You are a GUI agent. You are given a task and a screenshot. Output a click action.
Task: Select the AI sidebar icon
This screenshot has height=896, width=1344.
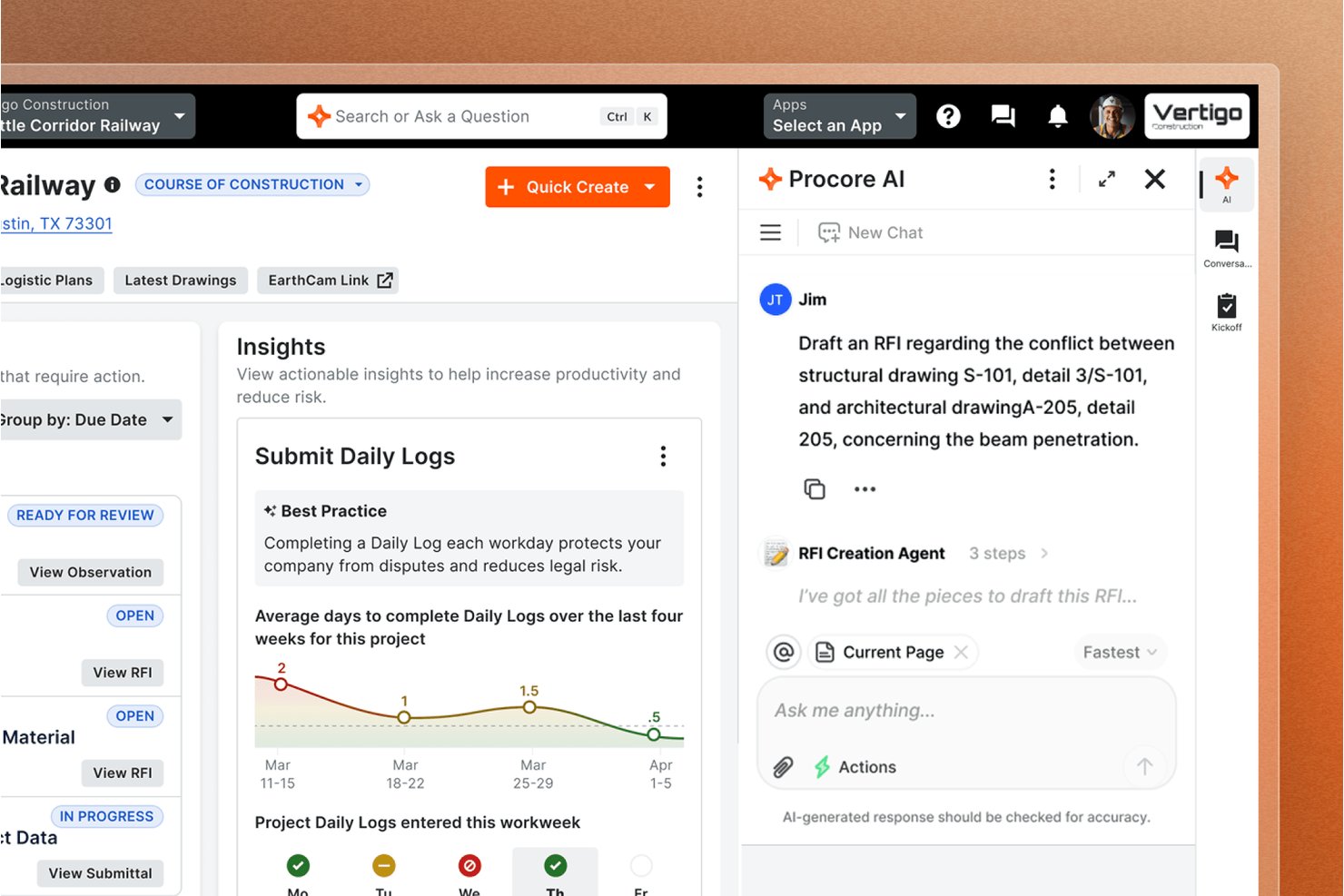click(1227, 184)
